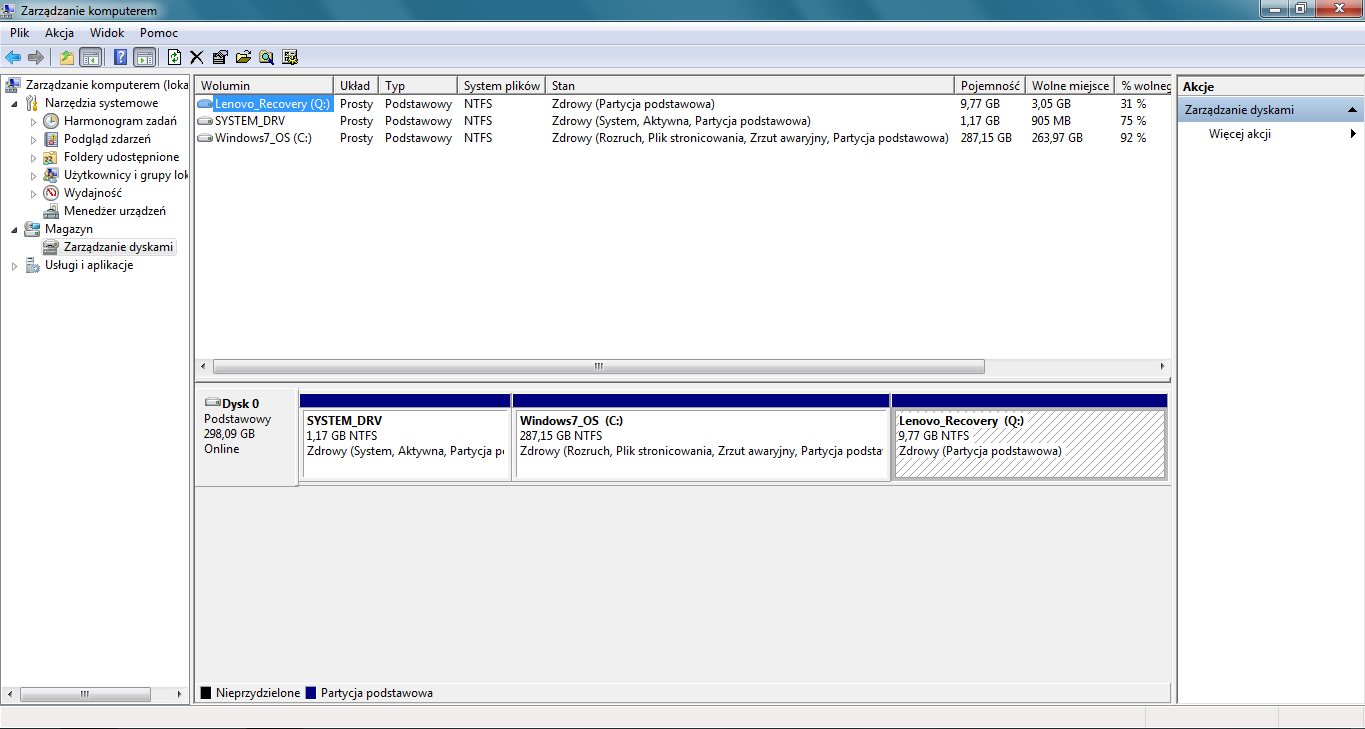Click the Podgląd zdarzeń tree icon

51,139
